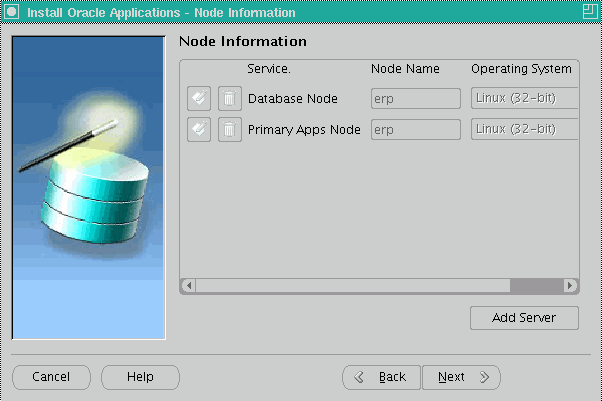Click the Service column header

tap(269, 69)
